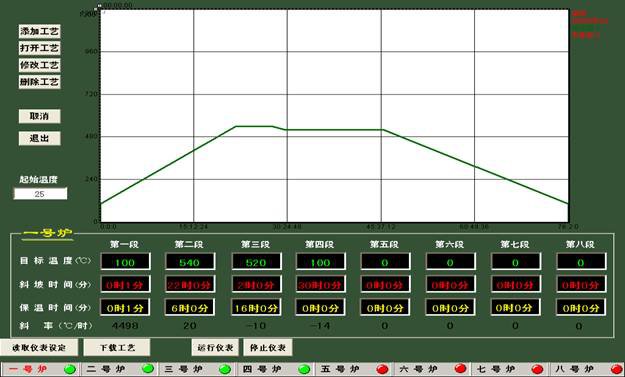This screenshot has width=625, height=377.
Task: Click 下载工艺 to download the process
Action: (x=117, y=348)
